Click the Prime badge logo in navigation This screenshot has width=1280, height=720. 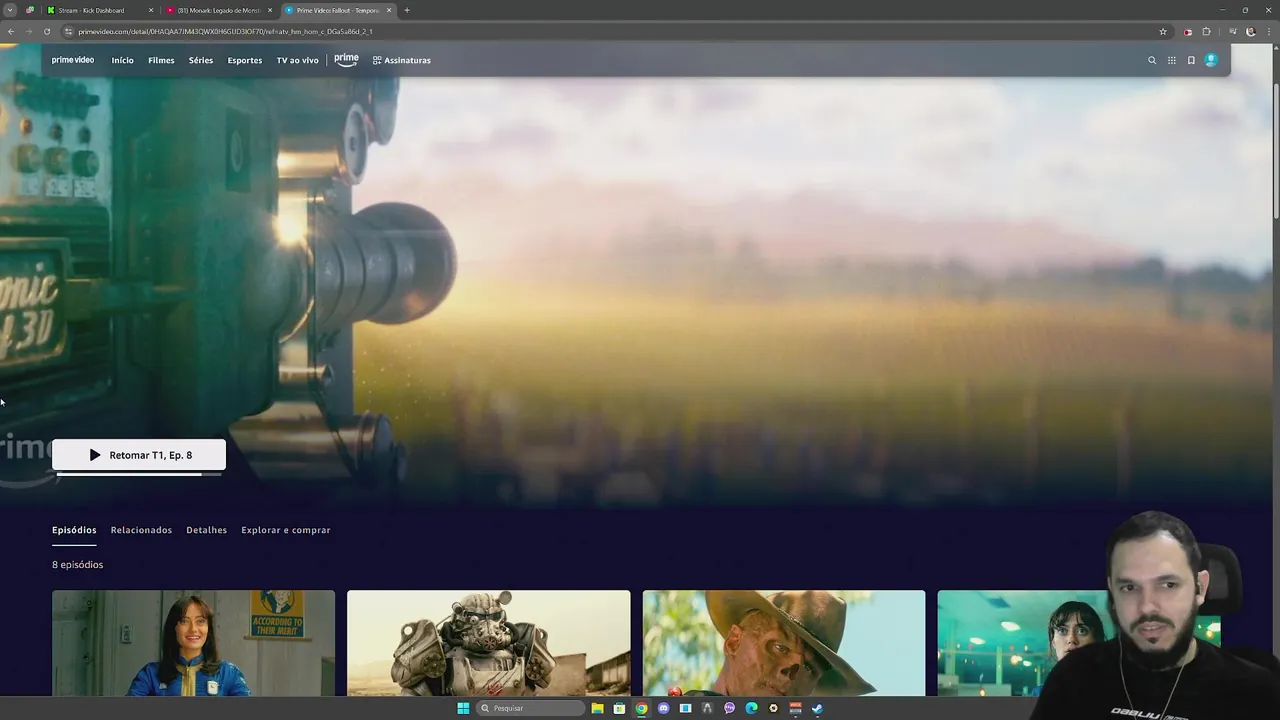346,60
